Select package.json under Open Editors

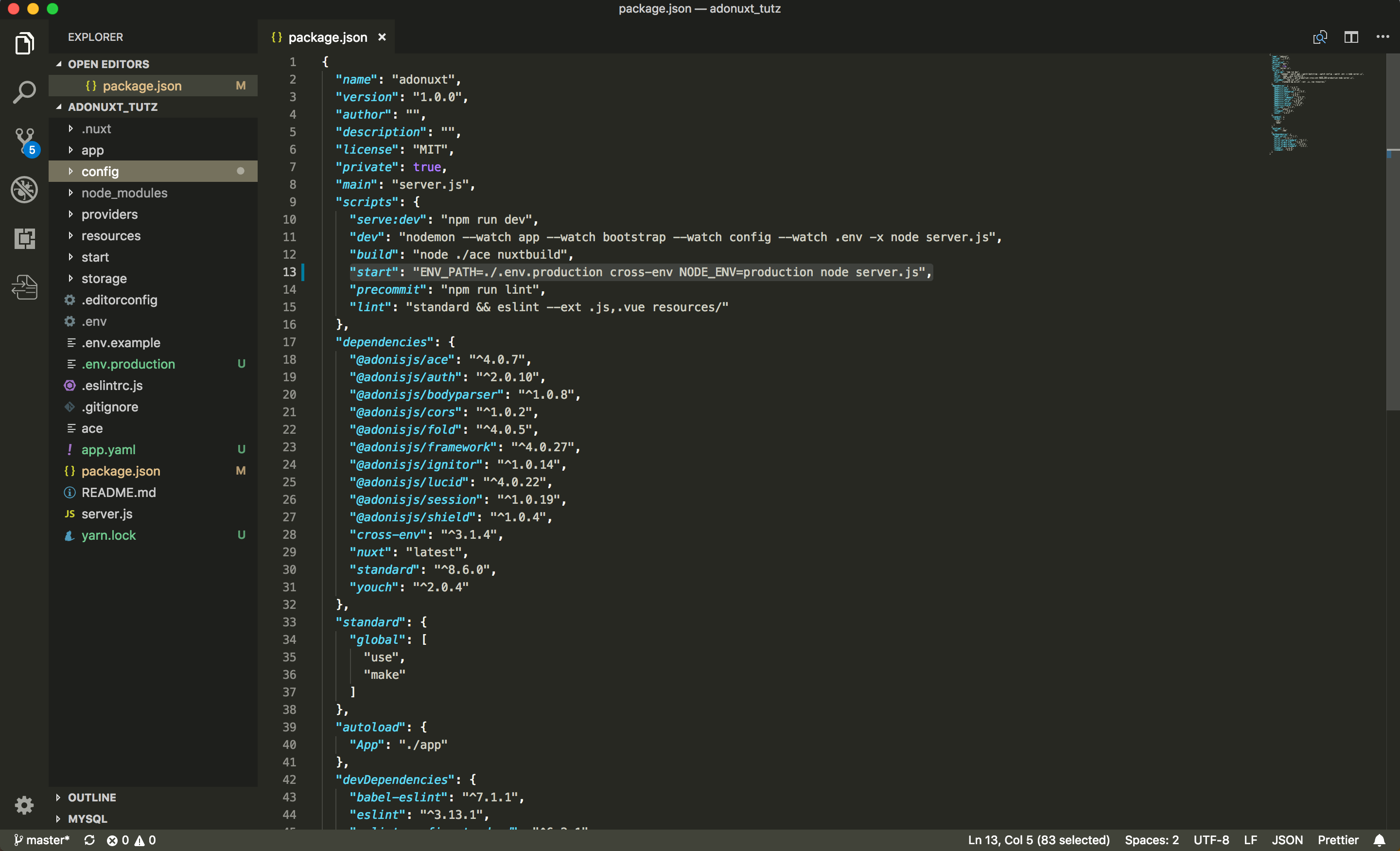click(152, 86)
